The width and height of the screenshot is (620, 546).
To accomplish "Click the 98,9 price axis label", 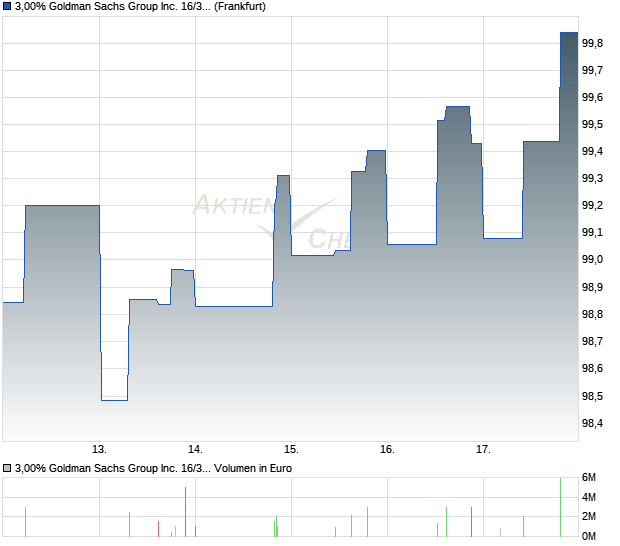I will tap(592, 287).
